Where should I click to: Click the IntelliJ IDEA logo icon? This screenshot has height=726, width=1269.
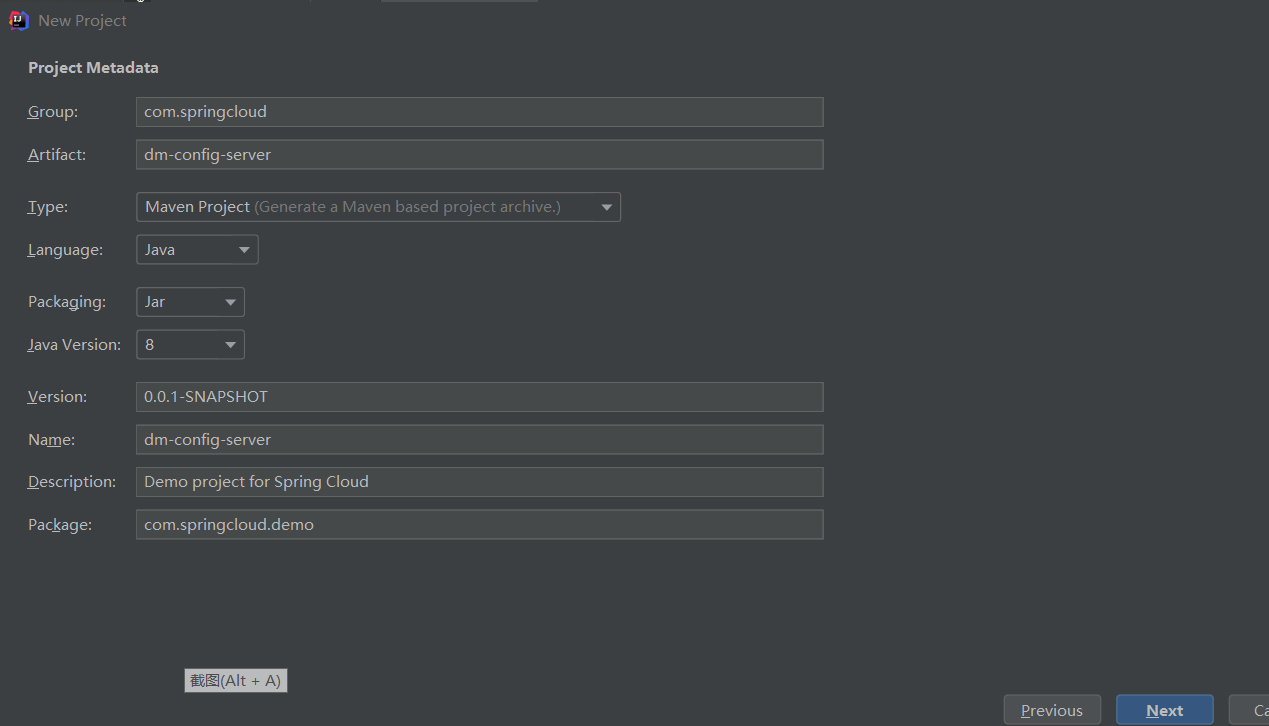19,20
